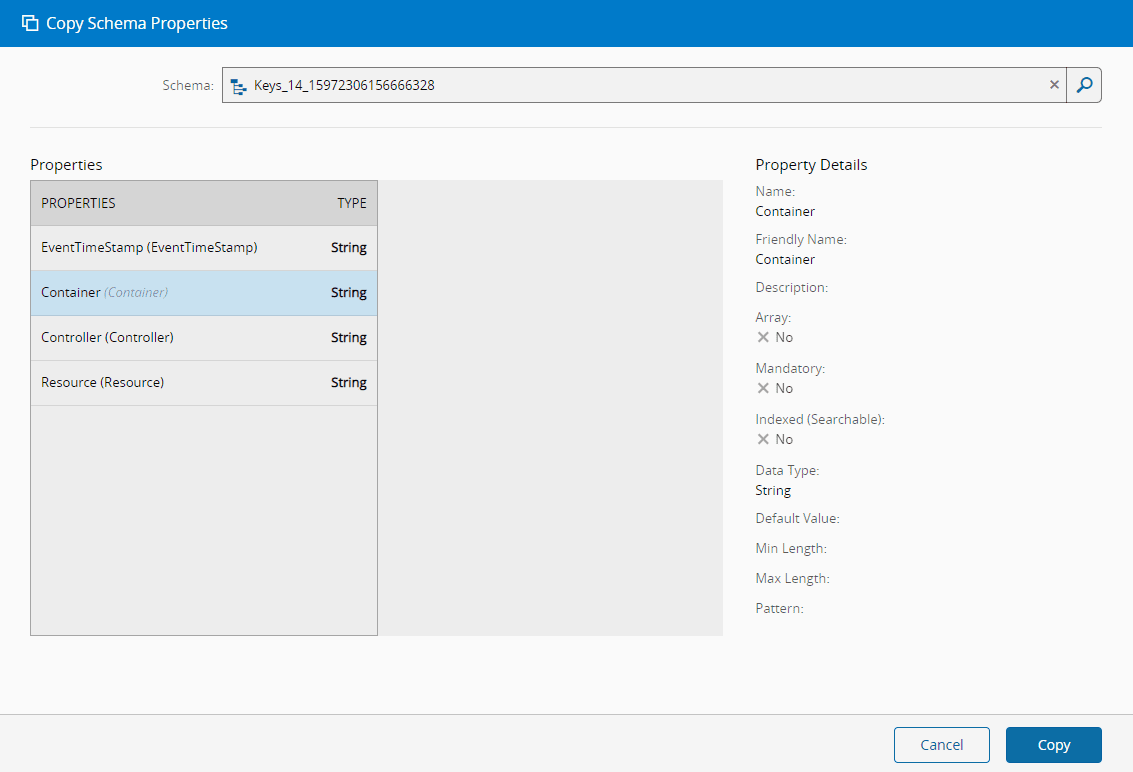
Task: Click the Data Type value String in details
Action: (773, 491)
